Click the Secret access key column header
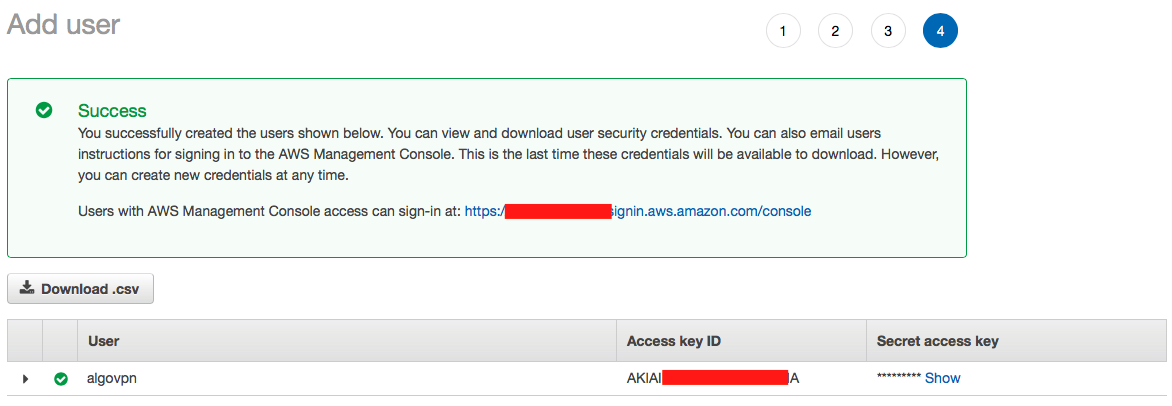Screen dimensions: 1172x406 (x=937, y=341)
